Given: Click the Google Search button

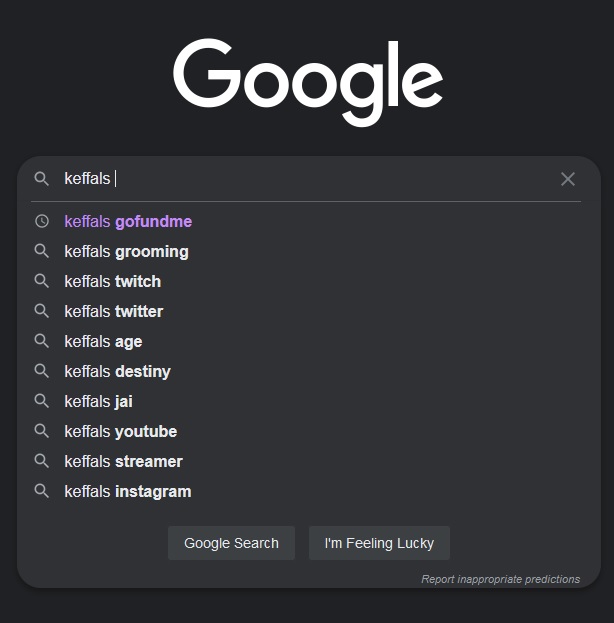Looking at the screenshot, I should (x=231, y=543).
